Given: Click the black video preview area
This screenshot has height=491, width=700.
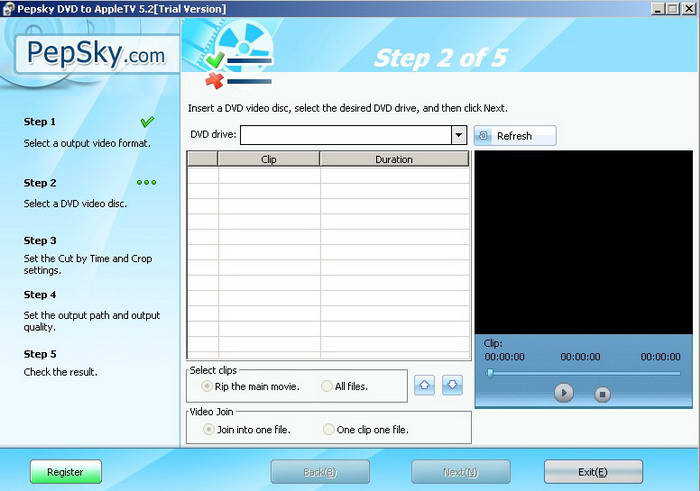Looking at the screenshot, I should [x=583, y=242].
